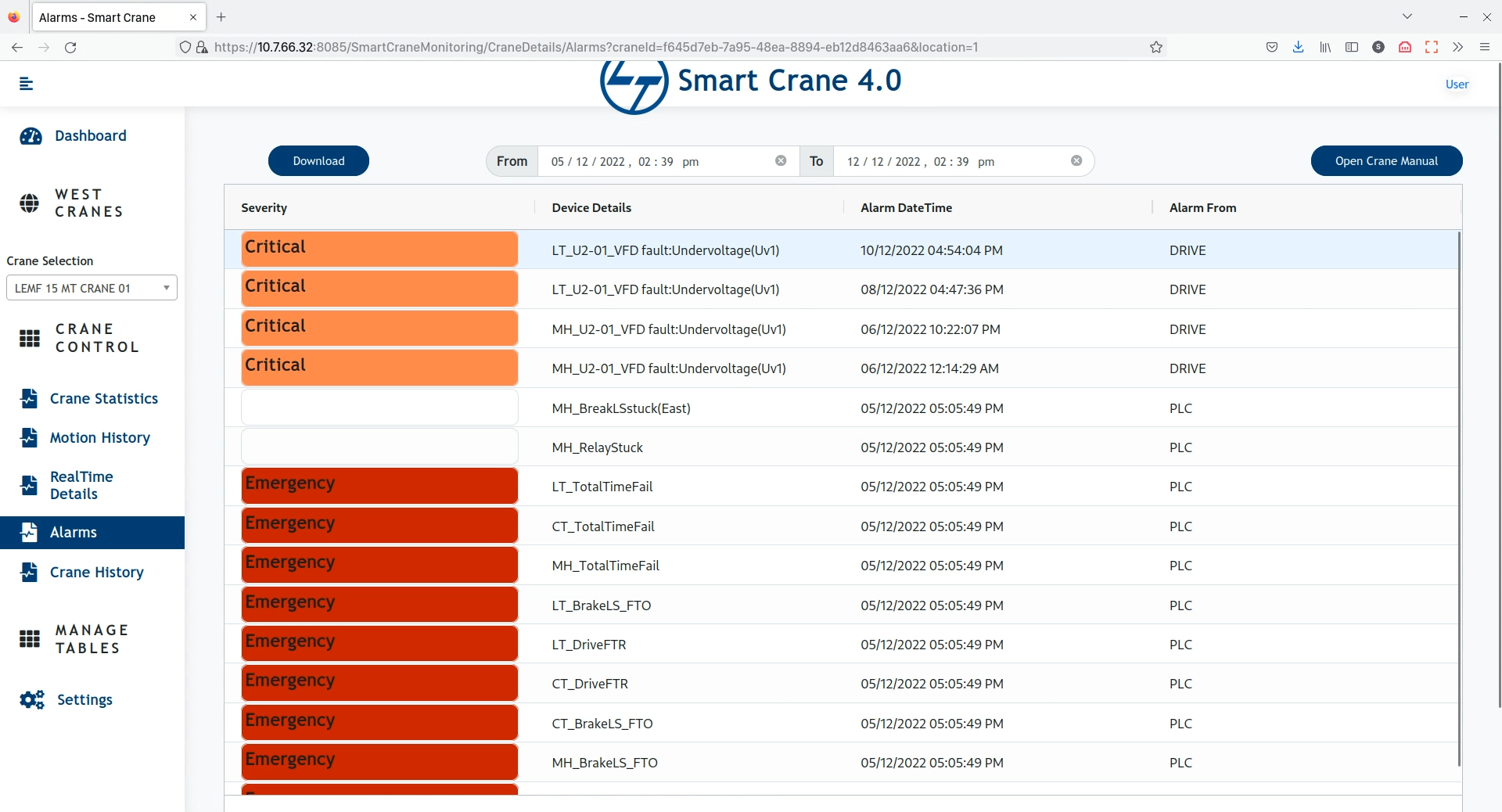Open the User account link
Viewport: 1502px width, 812px height.
point(1457,84)
